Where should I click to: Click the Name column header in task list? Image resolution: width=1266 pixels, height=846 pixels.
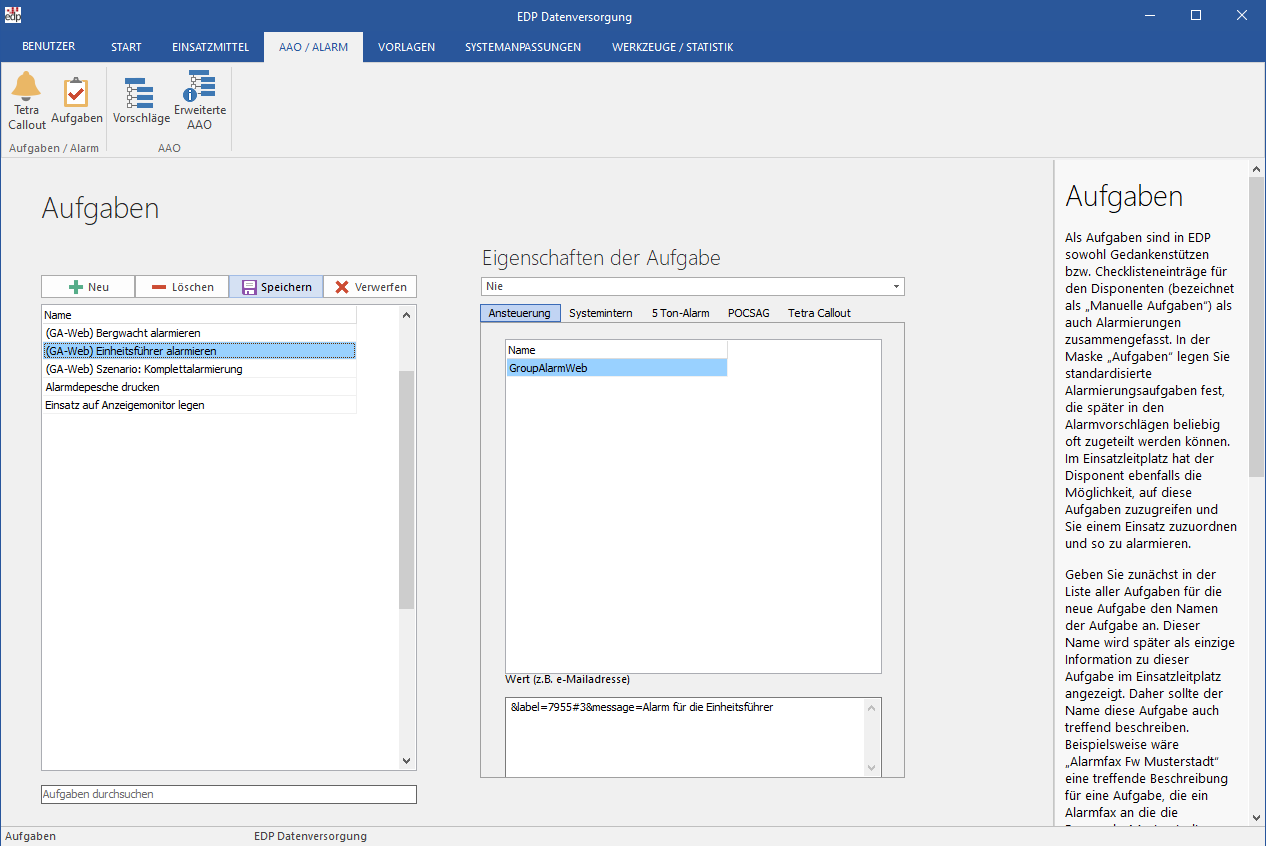pyautogui.click(x=199, y=315)
